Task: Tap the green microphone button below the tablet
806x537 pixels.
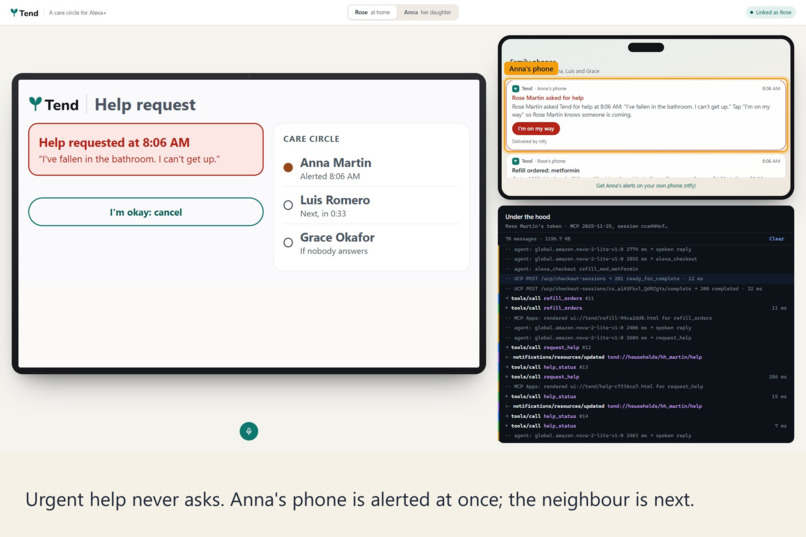Action: pyautogui.click(x=249, y=431)
